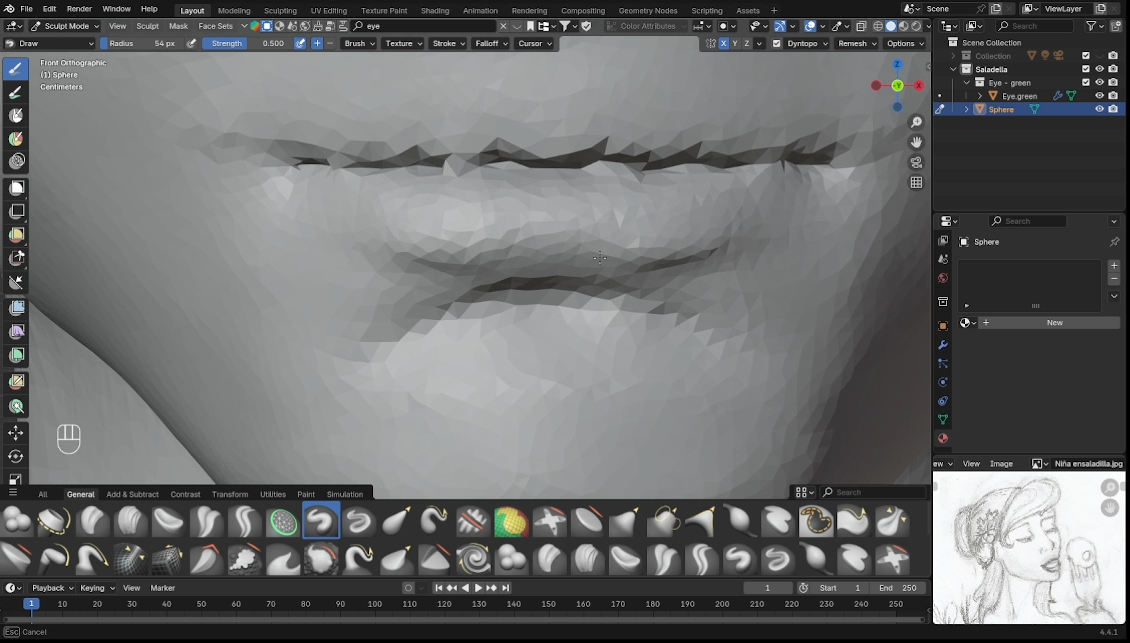Switch orthographic/perspective grid gizmo icon
The height and width of the screenshot is (643, 1130).
(916, 182)
